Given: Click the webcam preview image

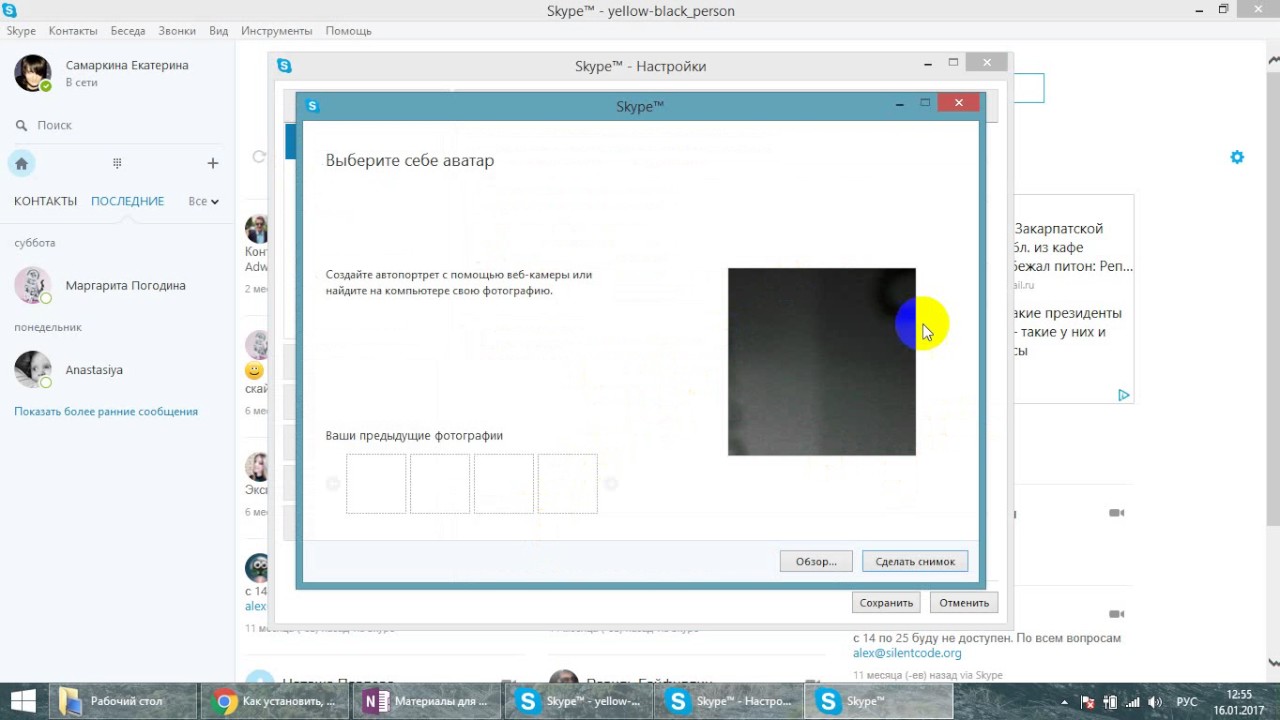Looking at the screenshot, I should coord(821,361).
